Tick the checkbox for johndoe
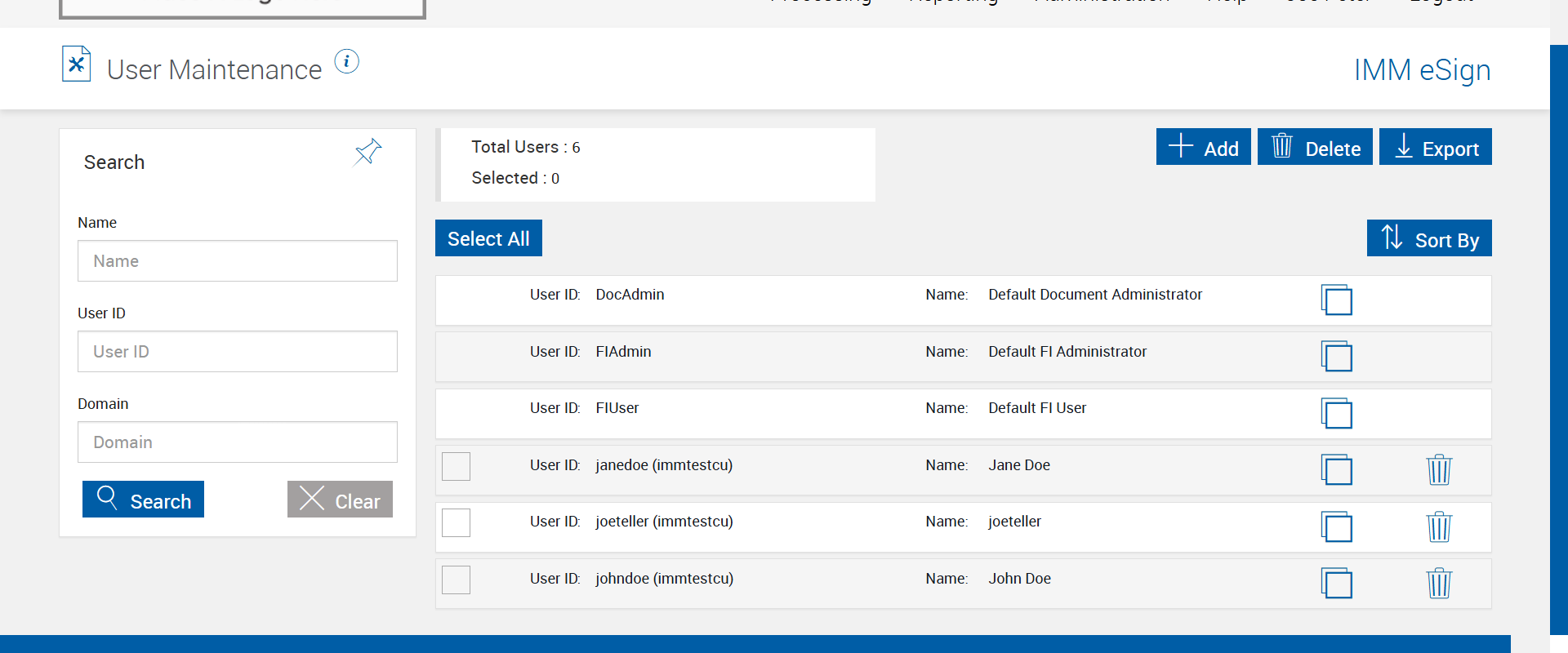 [456, 580]
